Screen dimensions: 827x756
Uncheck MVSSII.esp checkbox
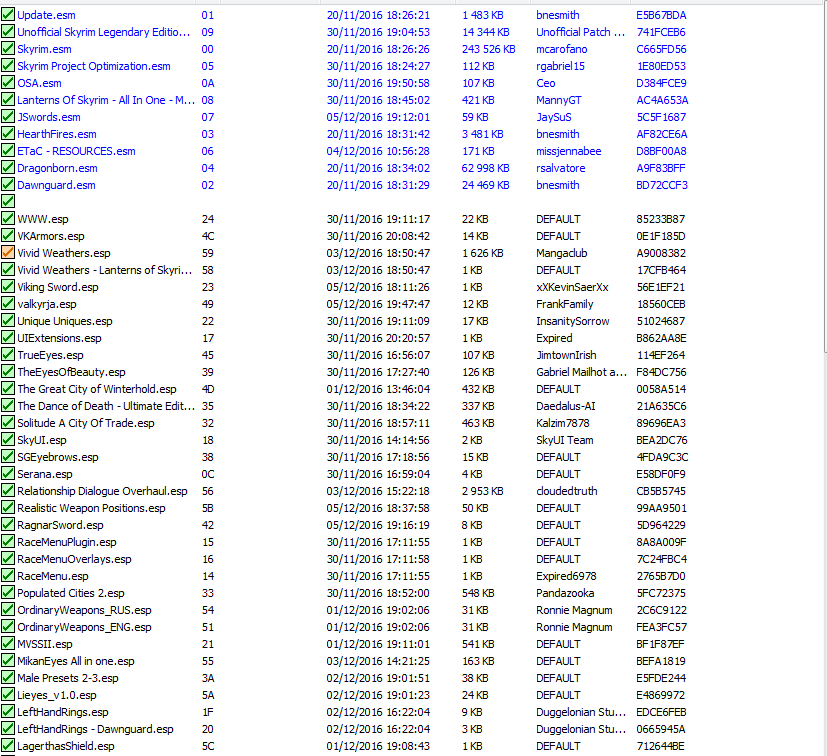click(8, 644)
